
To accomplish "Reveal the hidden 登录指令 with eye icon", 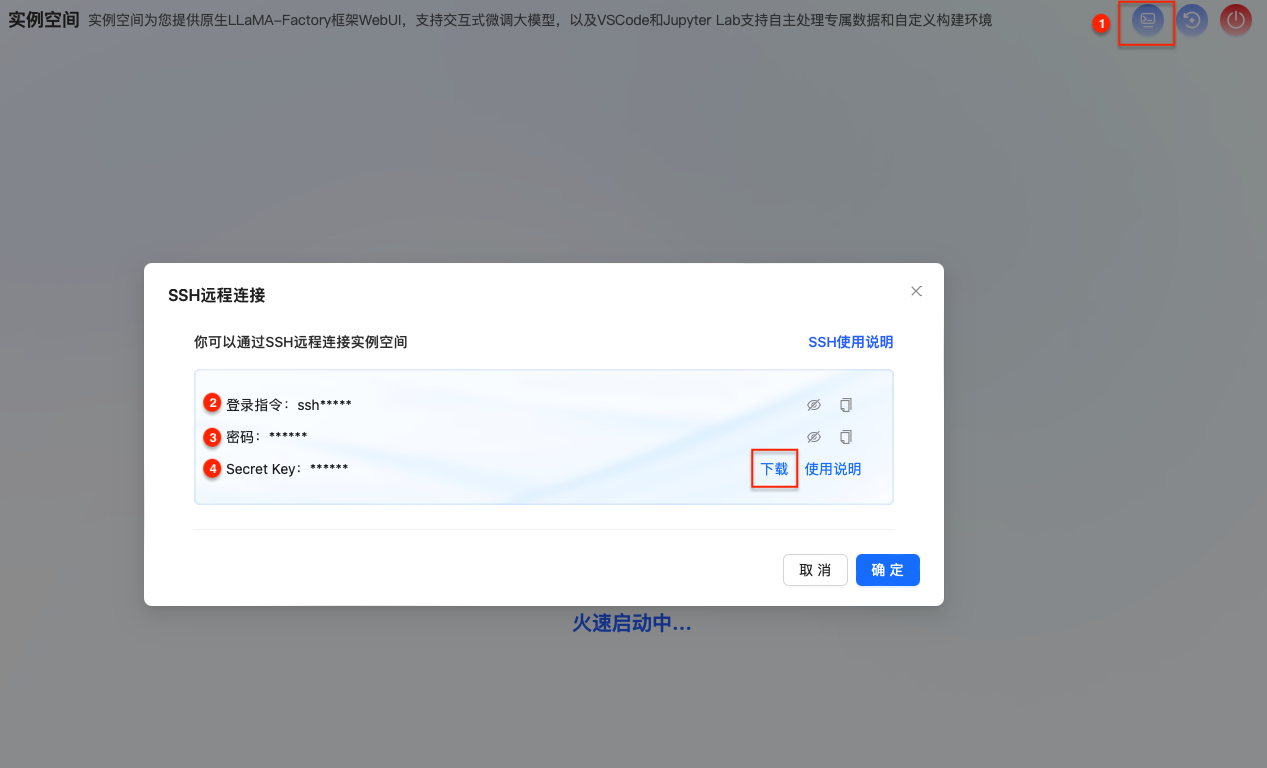I will point(814,405).
